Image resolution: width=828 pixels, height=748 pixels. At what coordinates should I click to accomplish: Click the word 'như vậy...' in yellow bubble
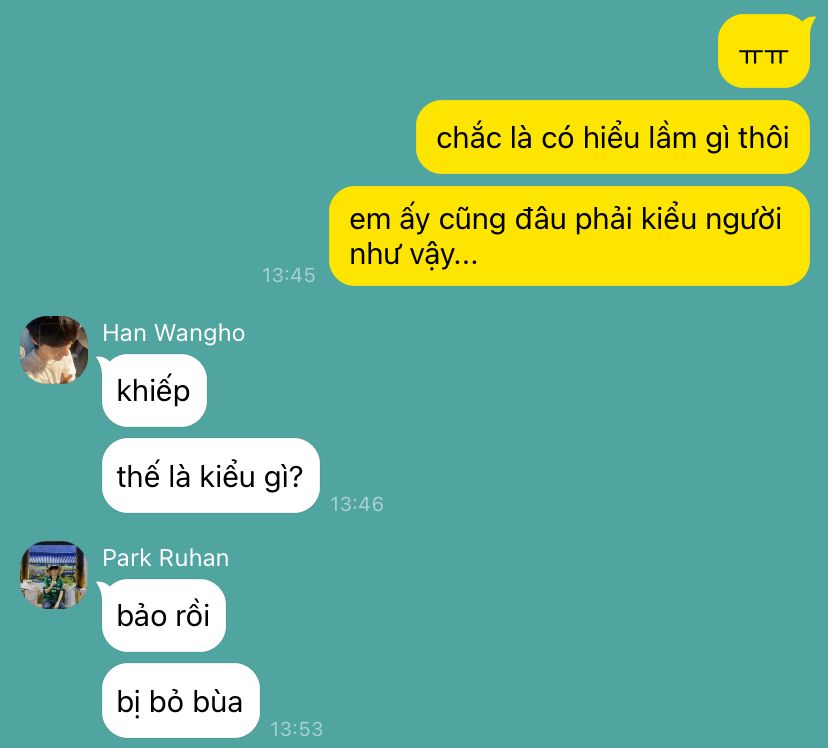[x=413, y=255]
